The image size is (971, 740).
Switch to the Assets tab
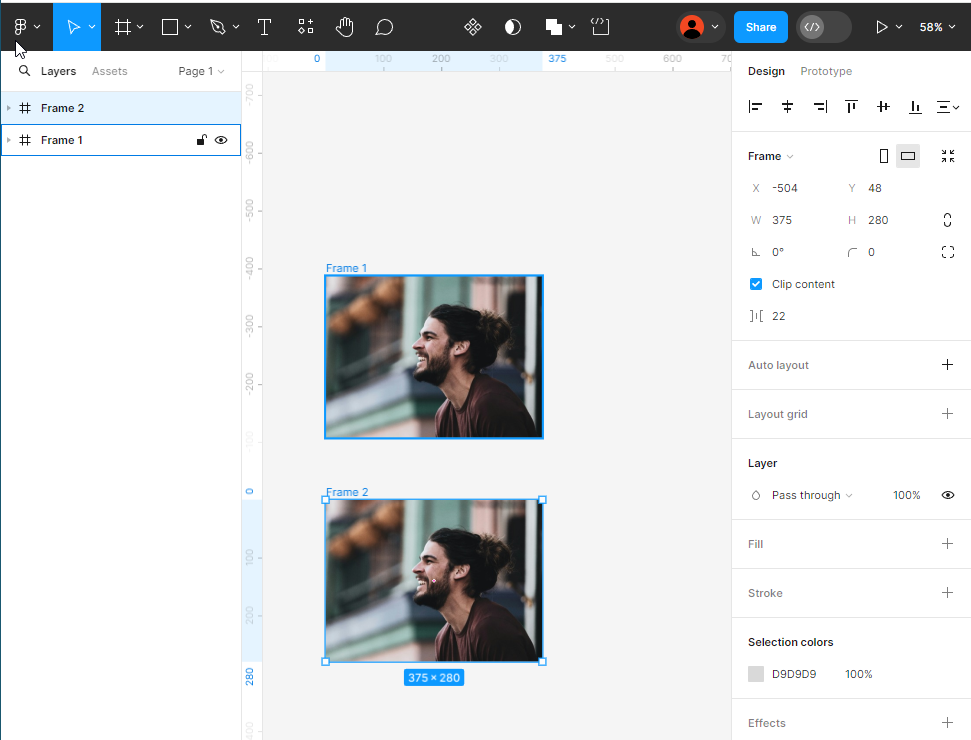coord(110,71)
